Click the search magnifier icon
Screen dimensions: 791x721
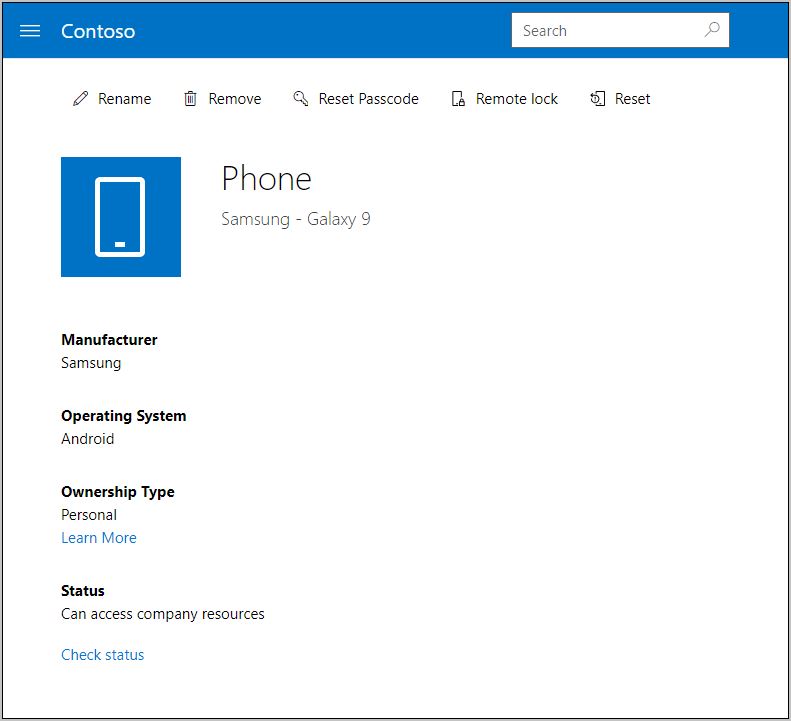pyautogui.click(x=712, y=30)
